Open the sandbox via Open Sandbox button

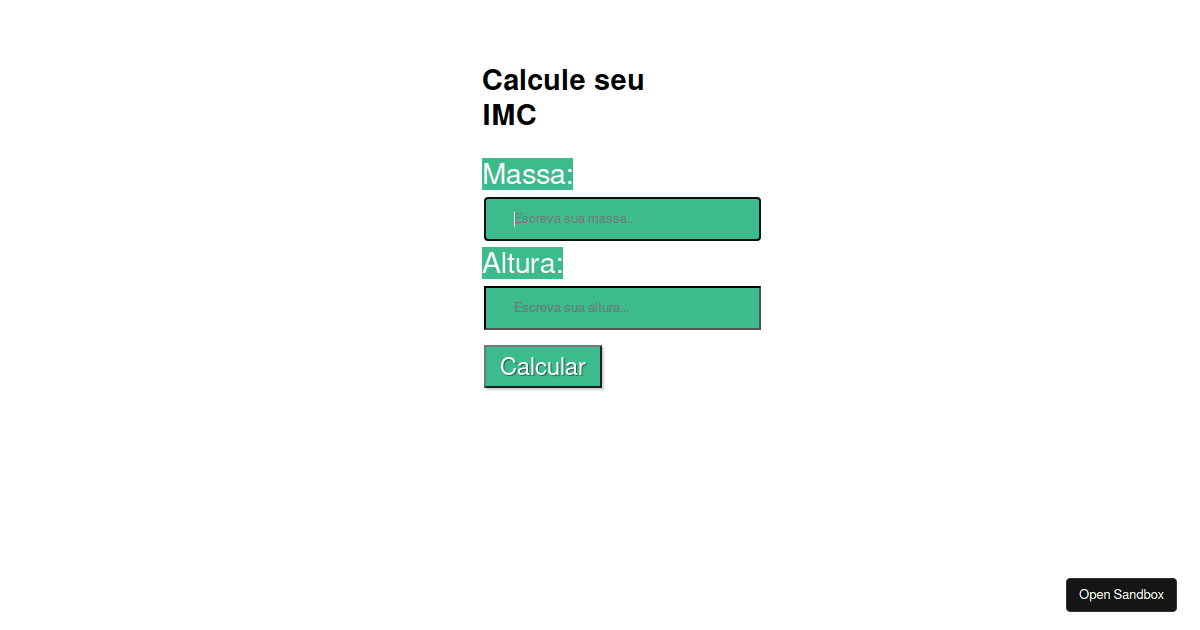pos(1121,594)
